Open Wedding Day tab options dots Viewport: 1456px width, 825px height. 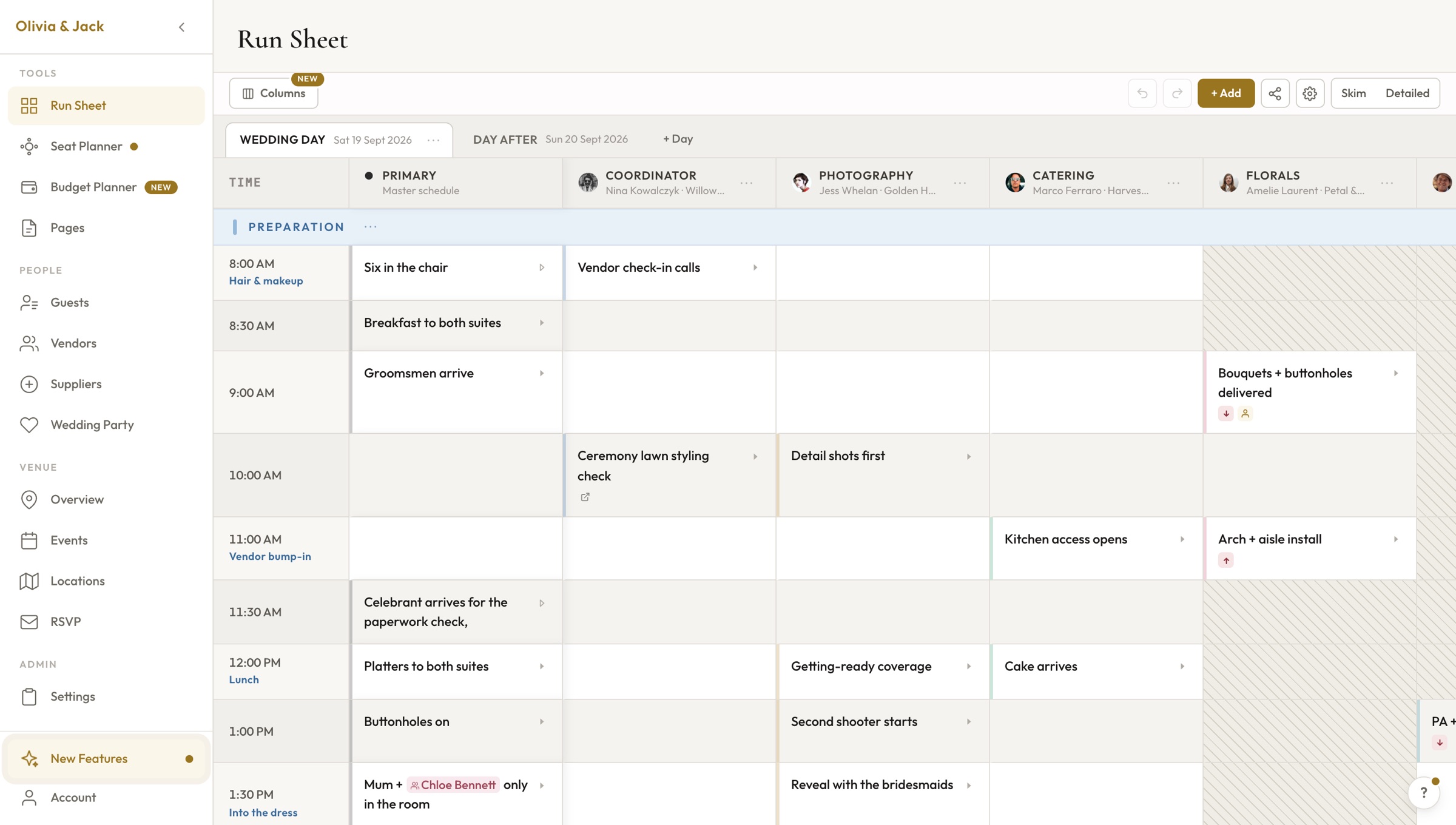[433, 140]
